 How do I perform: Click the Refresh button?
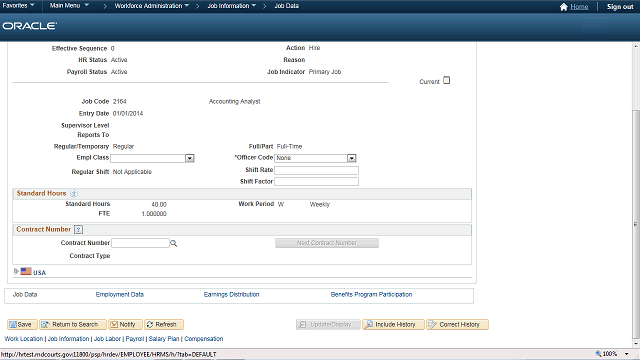point(164,324)
